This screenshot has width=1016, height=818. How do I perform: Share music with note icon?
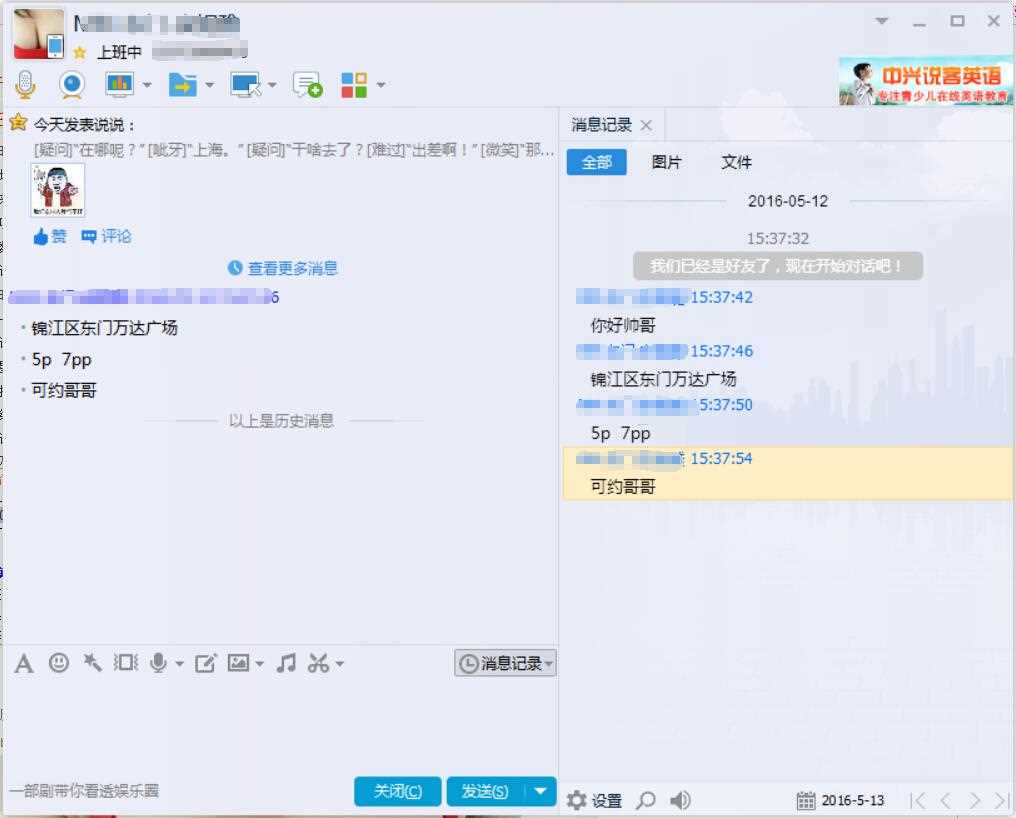(286, 662)
